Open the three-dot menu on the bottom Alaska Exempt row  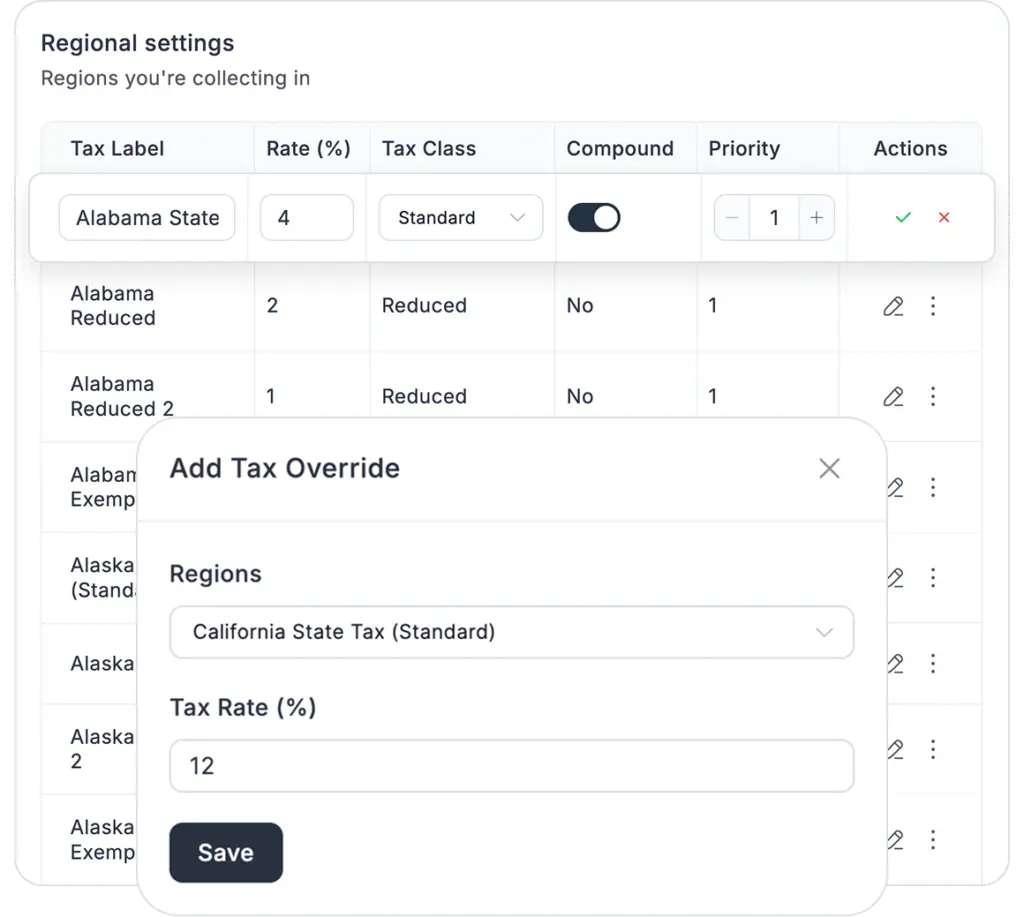933,839
